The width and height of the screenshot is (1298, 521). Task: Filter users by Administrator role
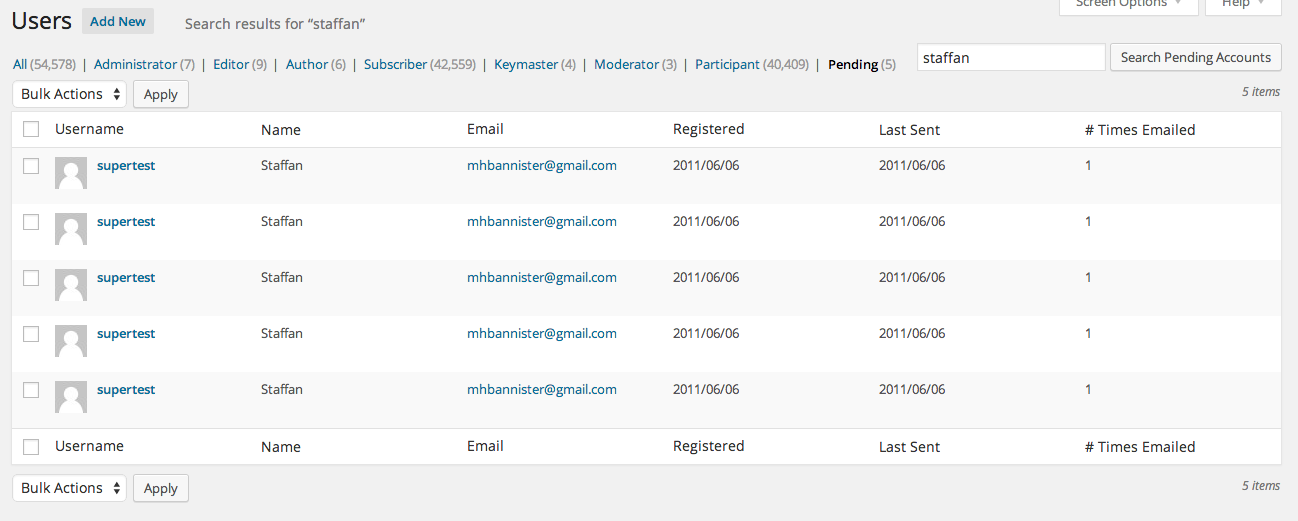click(135, 64)
